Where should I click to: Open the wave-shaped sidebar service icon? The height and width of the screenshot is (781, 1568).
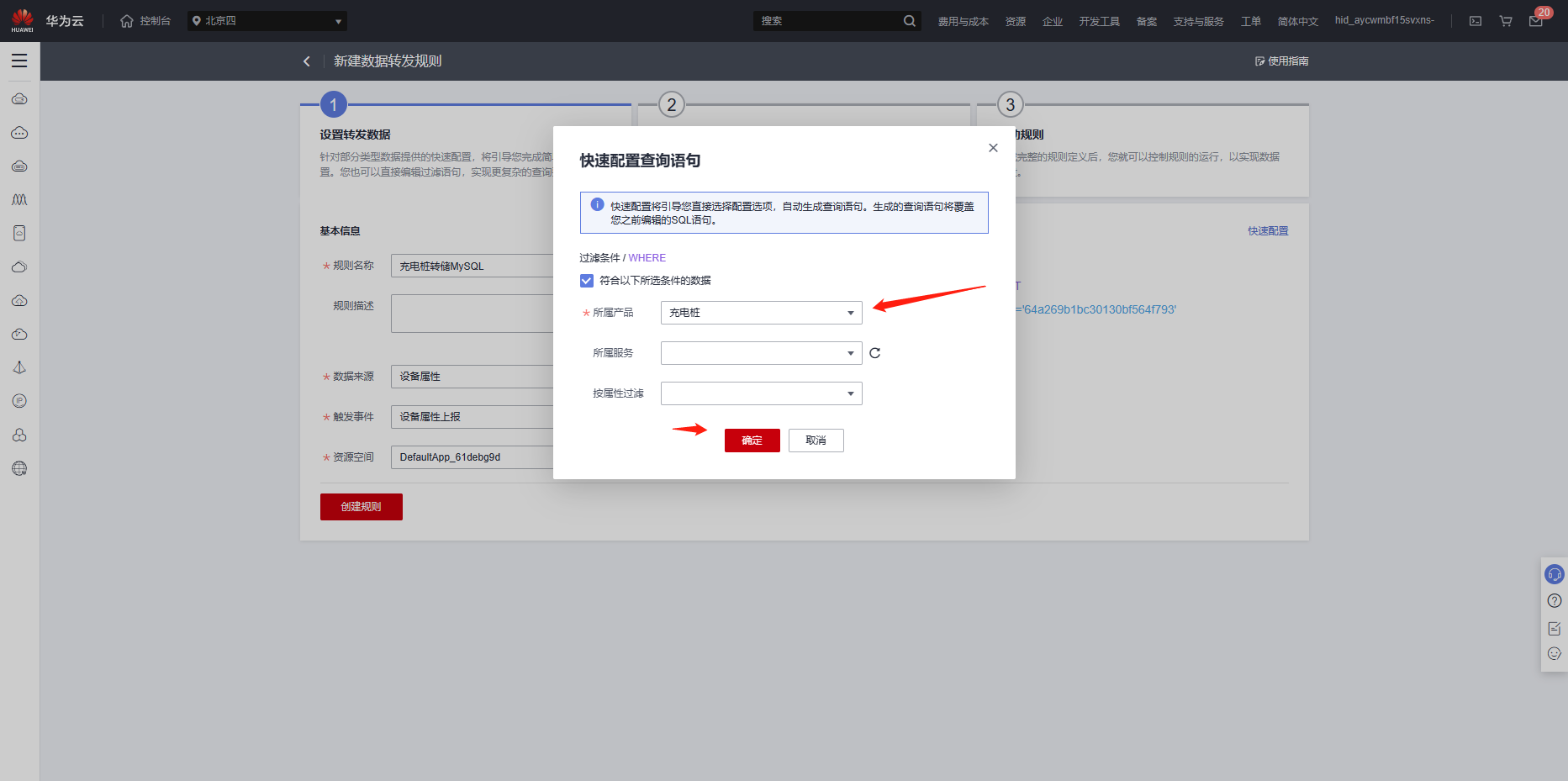pyautogui.click(x=19, y=200)
